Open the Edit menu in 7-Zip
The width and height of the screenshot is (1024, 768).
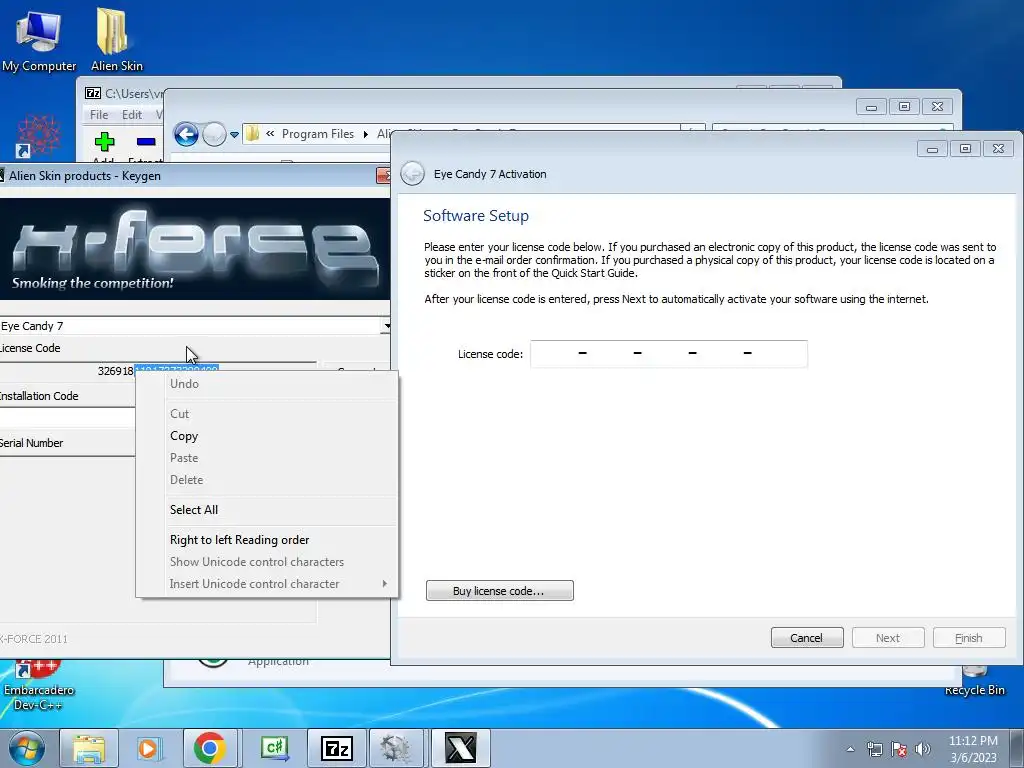click(132, 115)
